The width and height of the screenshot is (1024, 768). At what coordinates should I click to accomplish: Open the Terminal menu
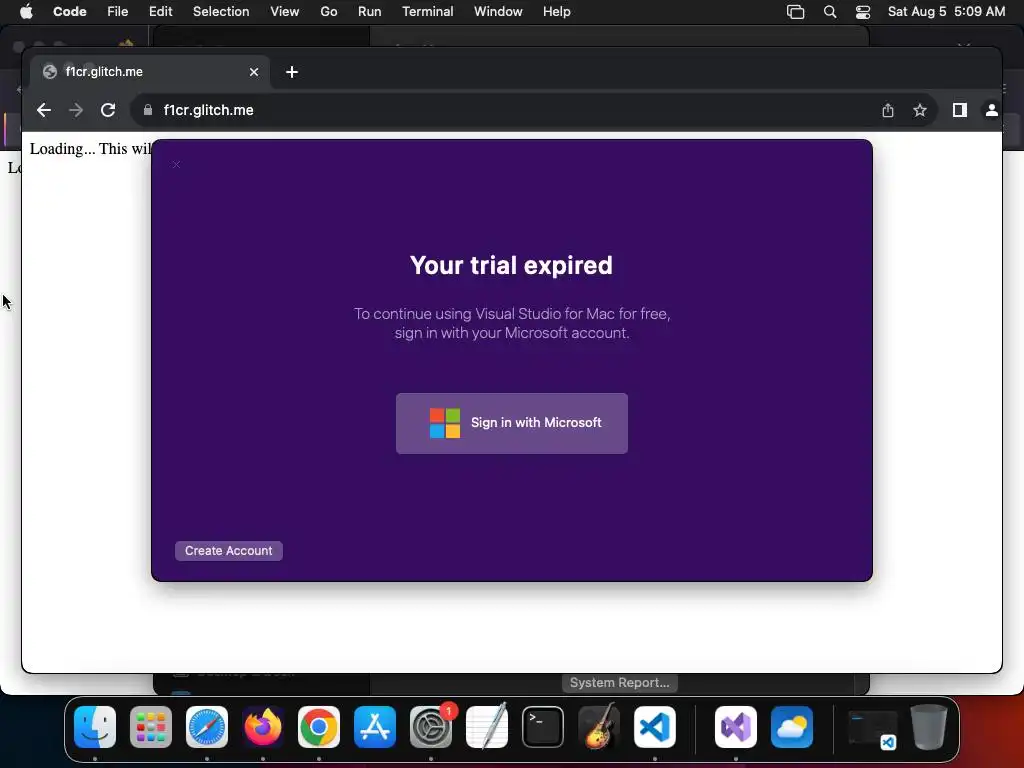point(428,12)
